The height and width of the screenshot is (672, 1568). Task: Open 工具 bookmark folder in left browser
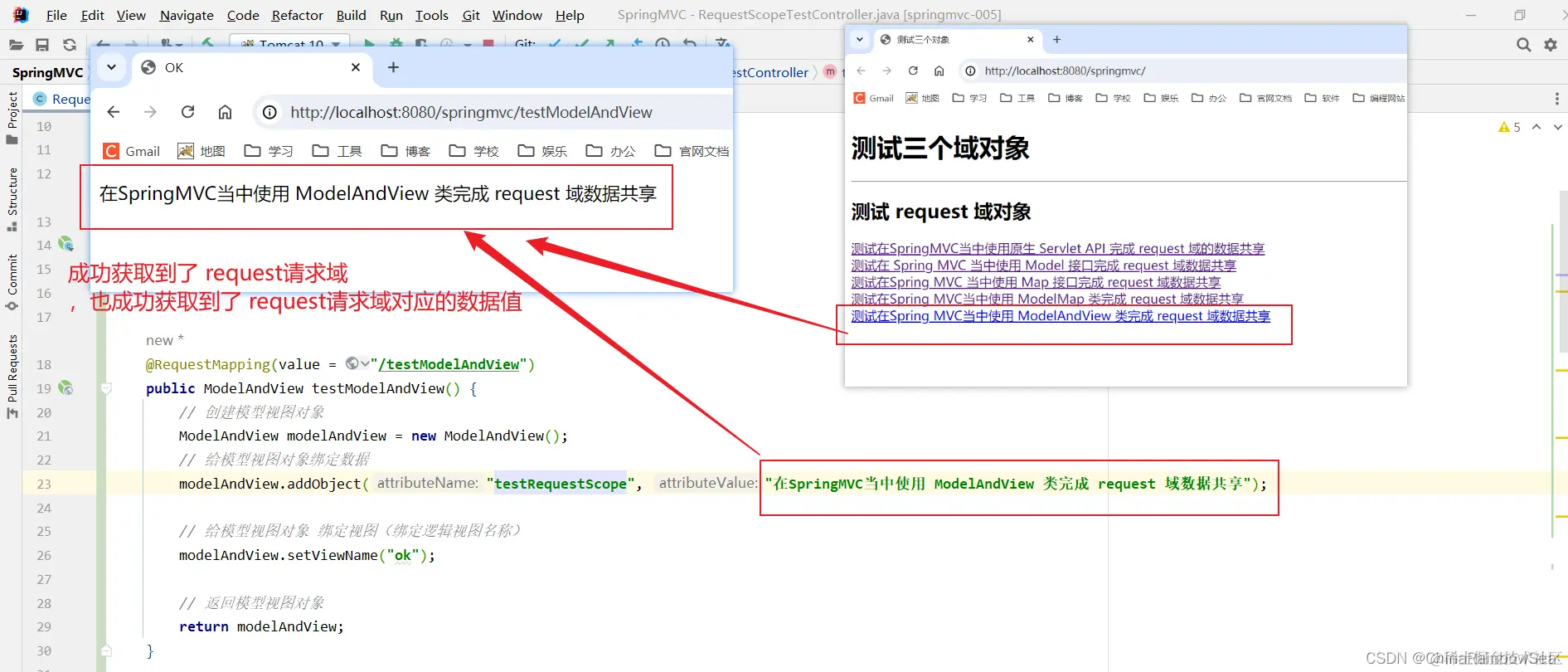[x=337, y=151]
